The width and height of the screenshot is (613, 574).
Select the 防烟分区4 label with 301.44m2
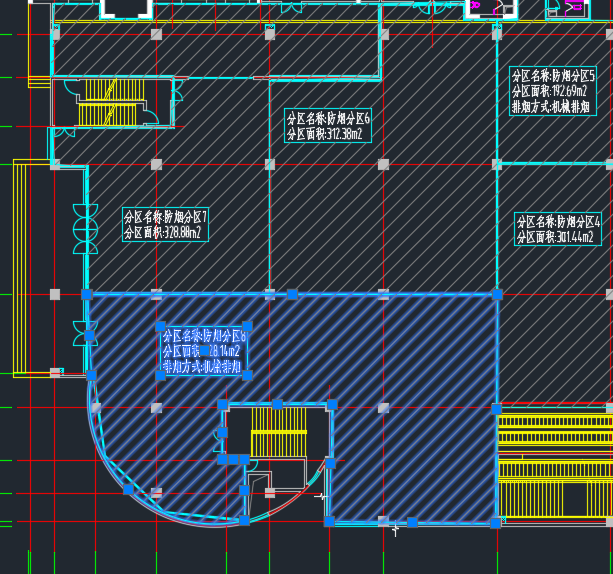tap(558, 229)
